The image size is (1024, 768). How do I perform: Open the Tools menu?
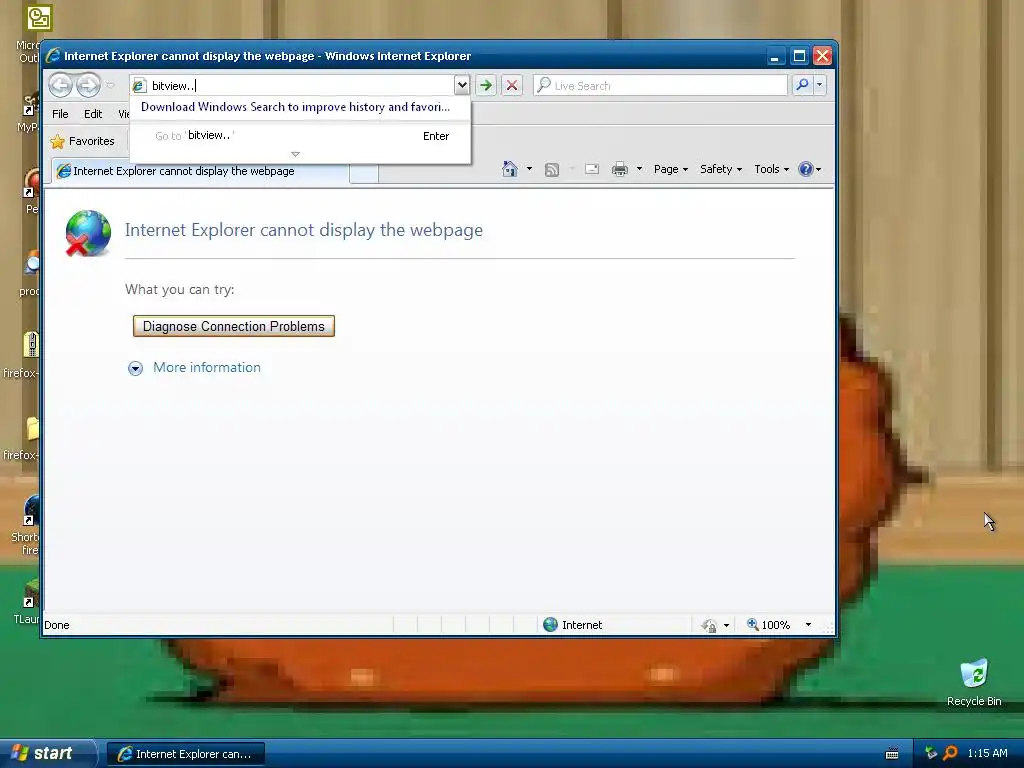tap(771, 169)
